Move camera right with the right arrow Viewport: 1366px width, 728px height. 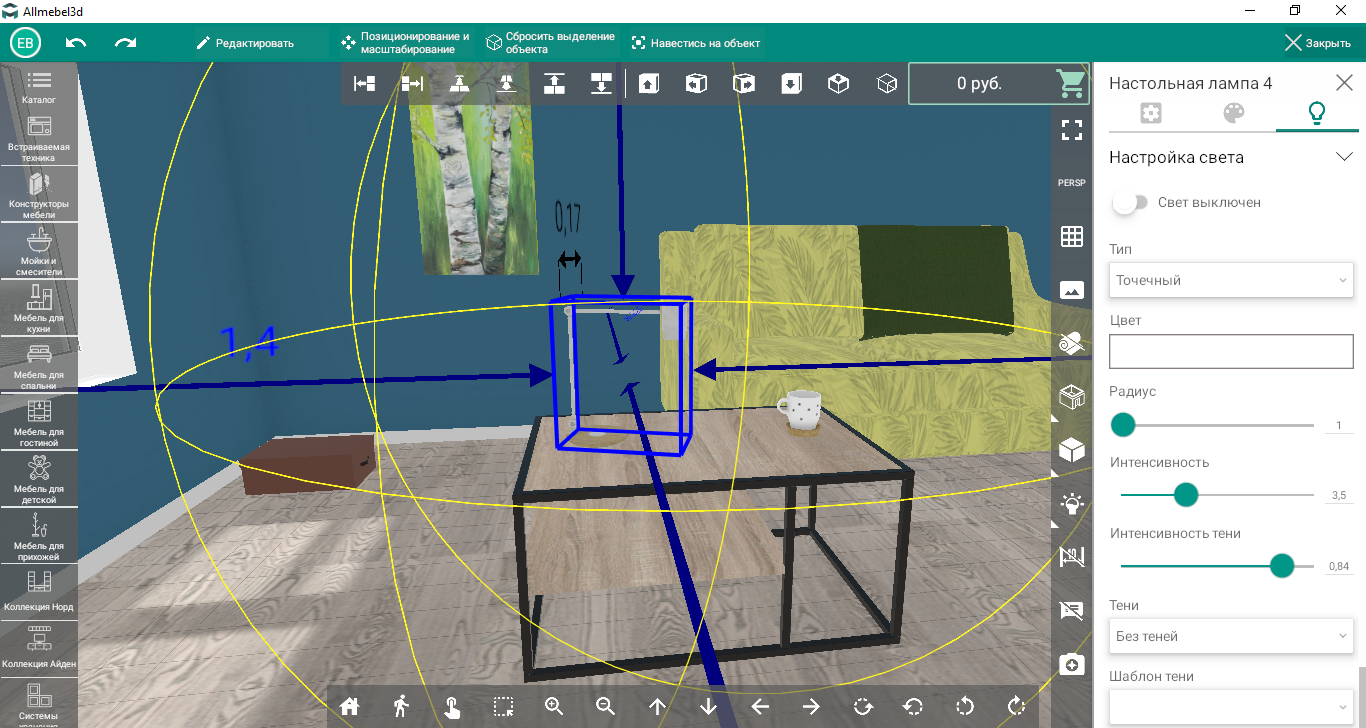tap(811, 706)
